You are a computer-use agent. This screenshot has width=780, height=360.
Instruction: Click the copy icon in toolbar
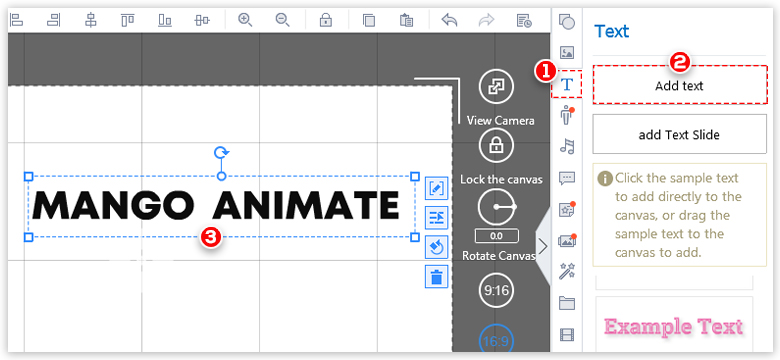click(x=369, y=20)
